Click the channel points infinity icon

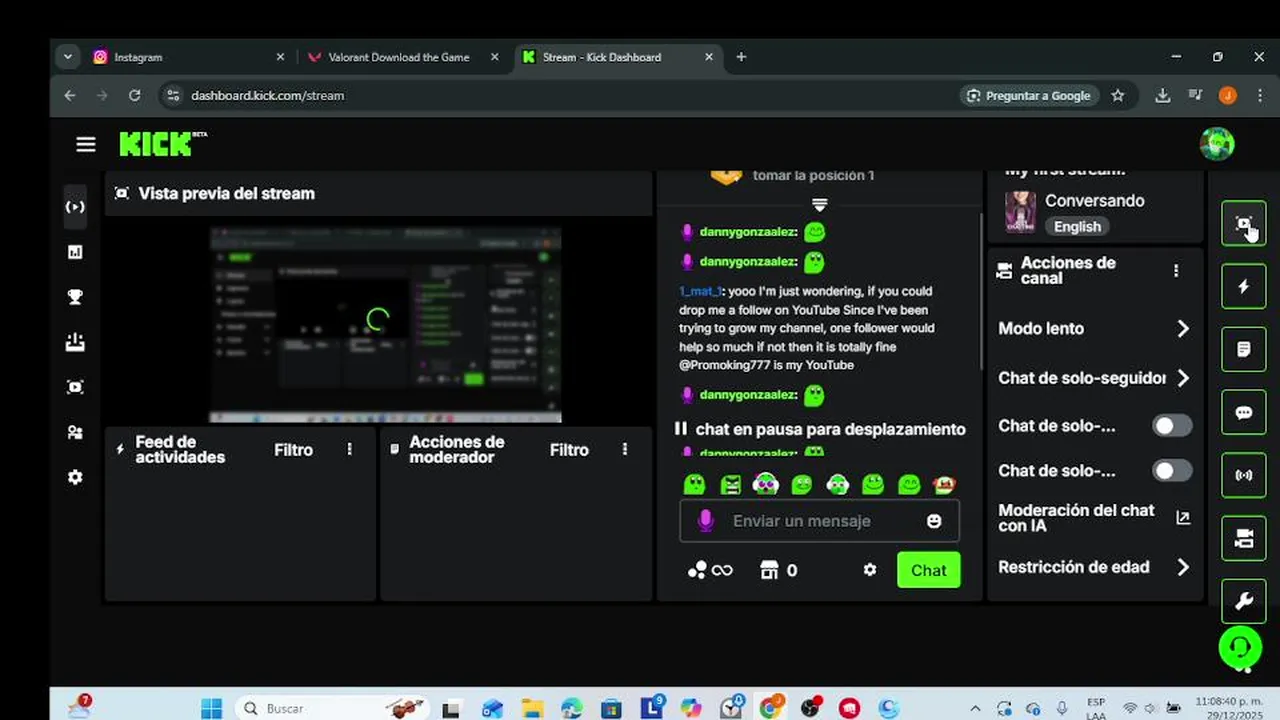click(710, 570)
